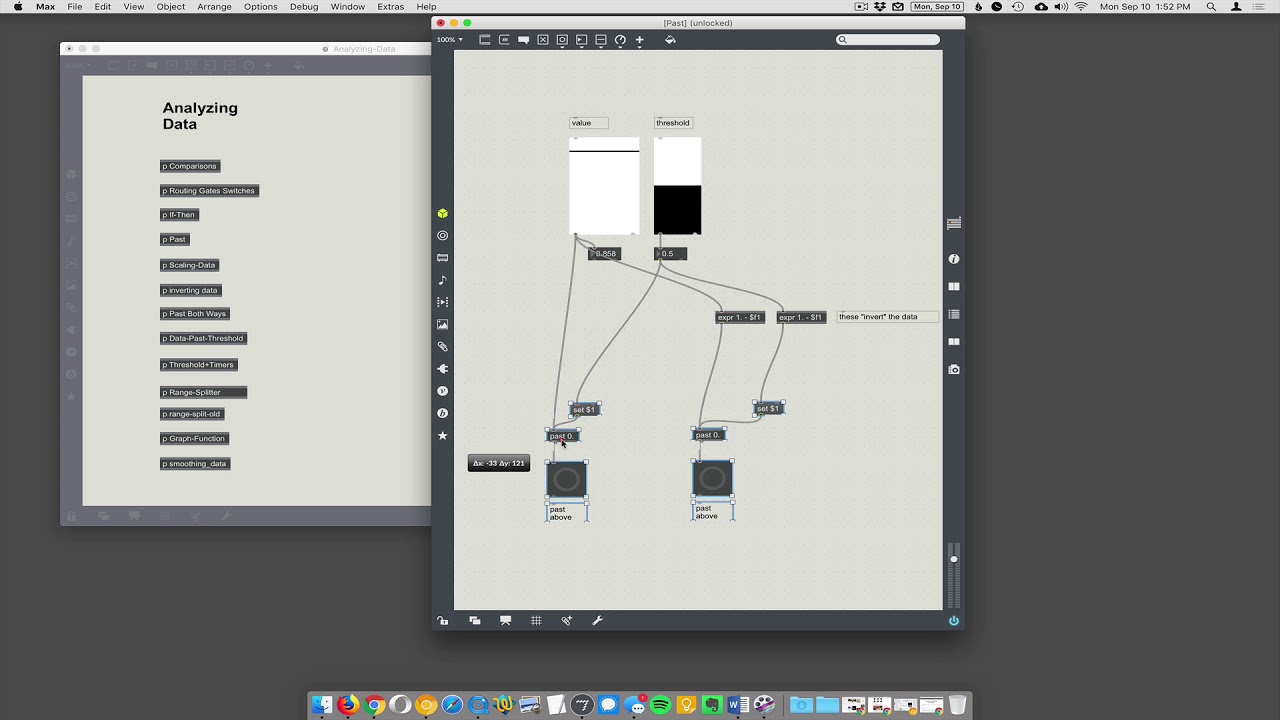Open the Extras menu
This screenshot has height=720, width=1280.
click(x=391, y=7)
